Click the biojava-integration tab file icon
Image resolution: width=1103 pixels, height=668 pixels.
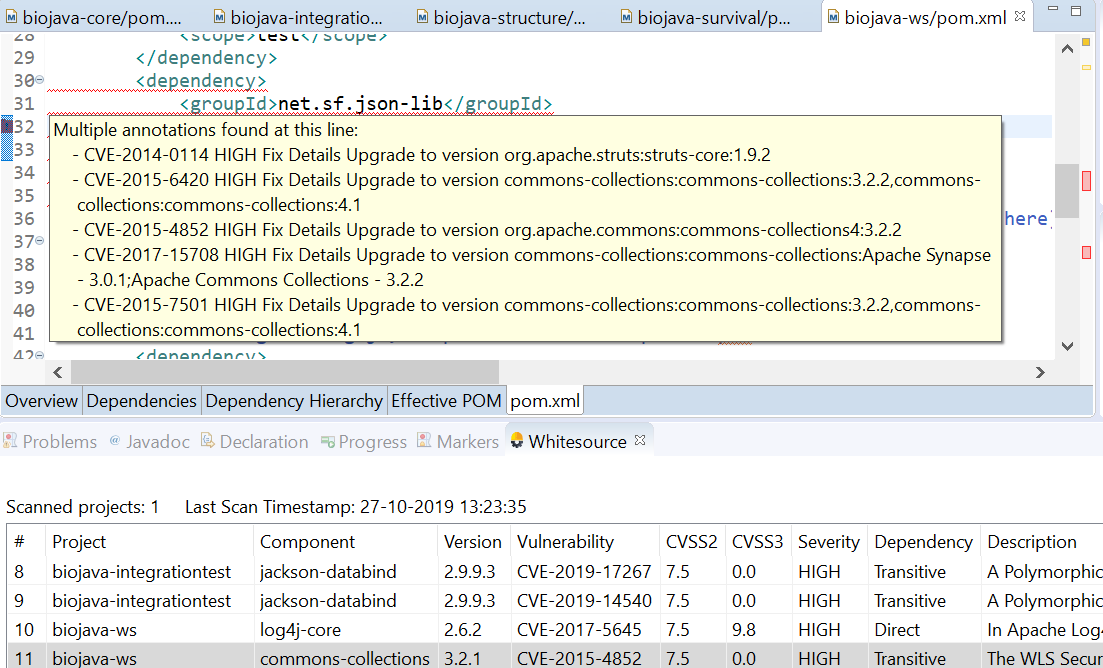click(x=218, y=17)
